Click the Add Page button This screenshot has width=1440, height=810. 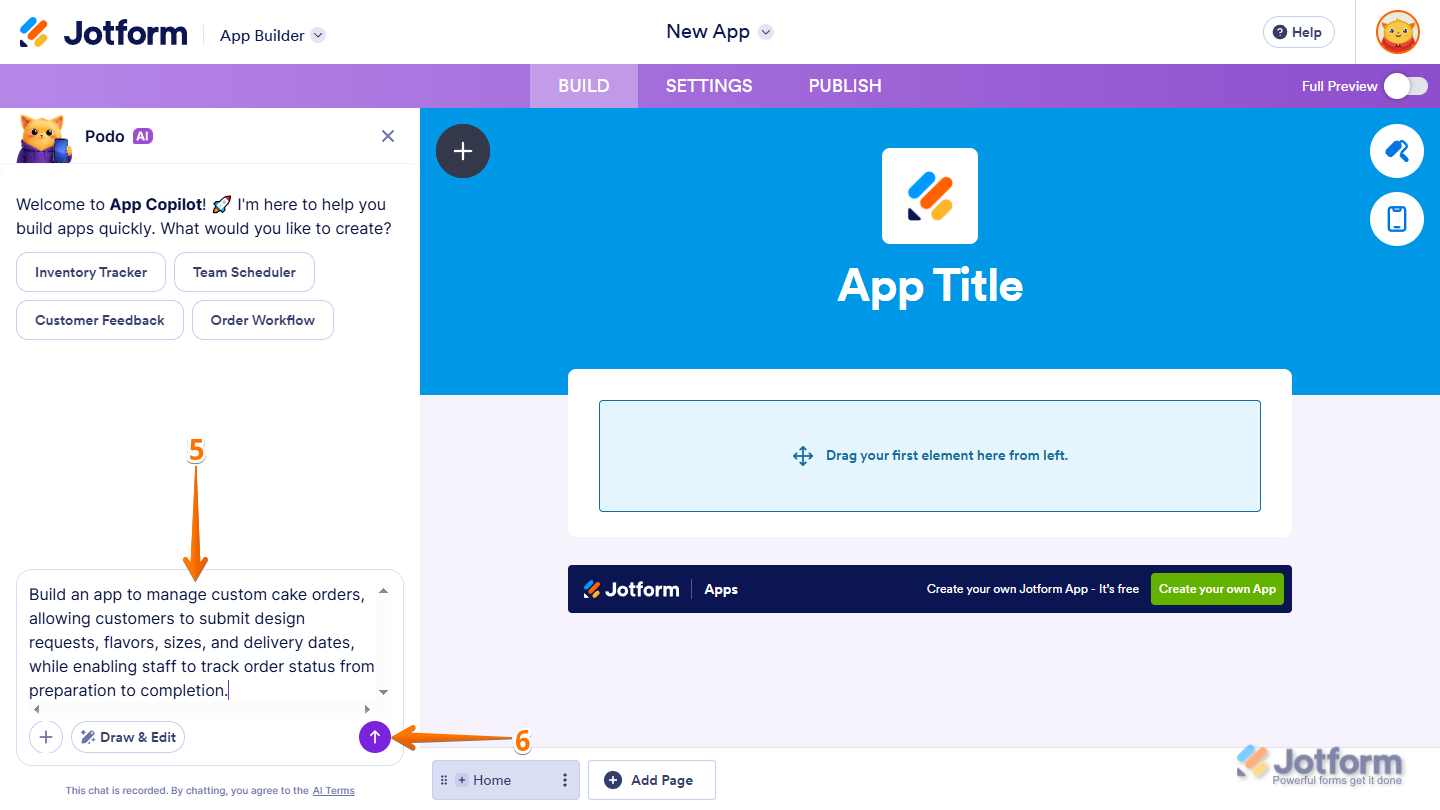point(652,780)
